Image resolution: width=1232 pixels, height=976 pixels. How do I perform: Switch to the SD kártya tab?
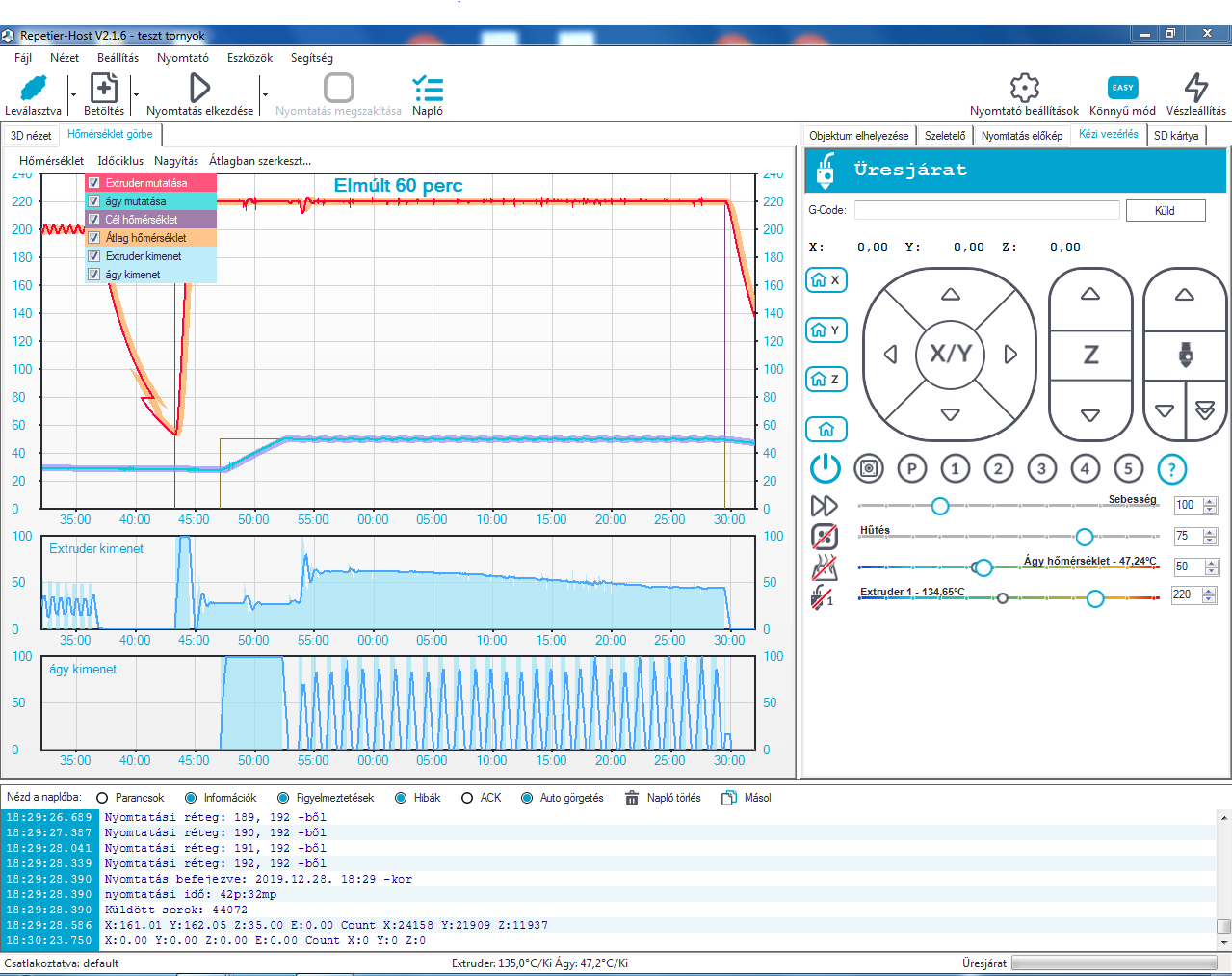pyautogui.click(x=1176, y=136)
